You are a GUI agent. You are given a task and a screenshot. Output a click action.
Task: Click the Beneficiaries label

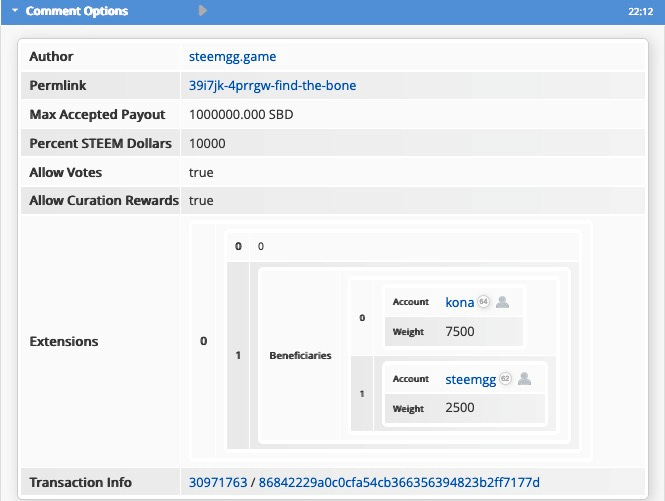(300, 355)
